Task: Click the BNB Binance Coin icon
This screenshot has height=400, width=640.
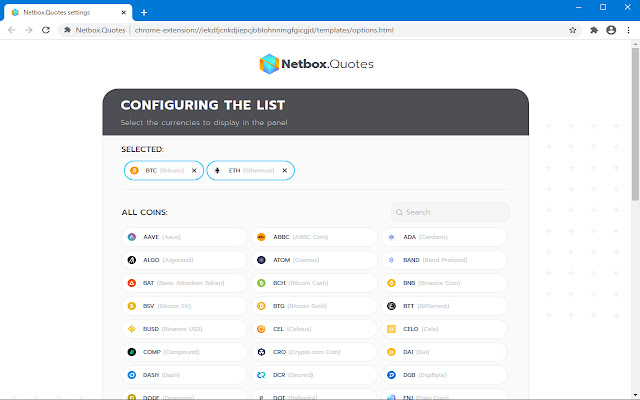Action: pos(391,283)
